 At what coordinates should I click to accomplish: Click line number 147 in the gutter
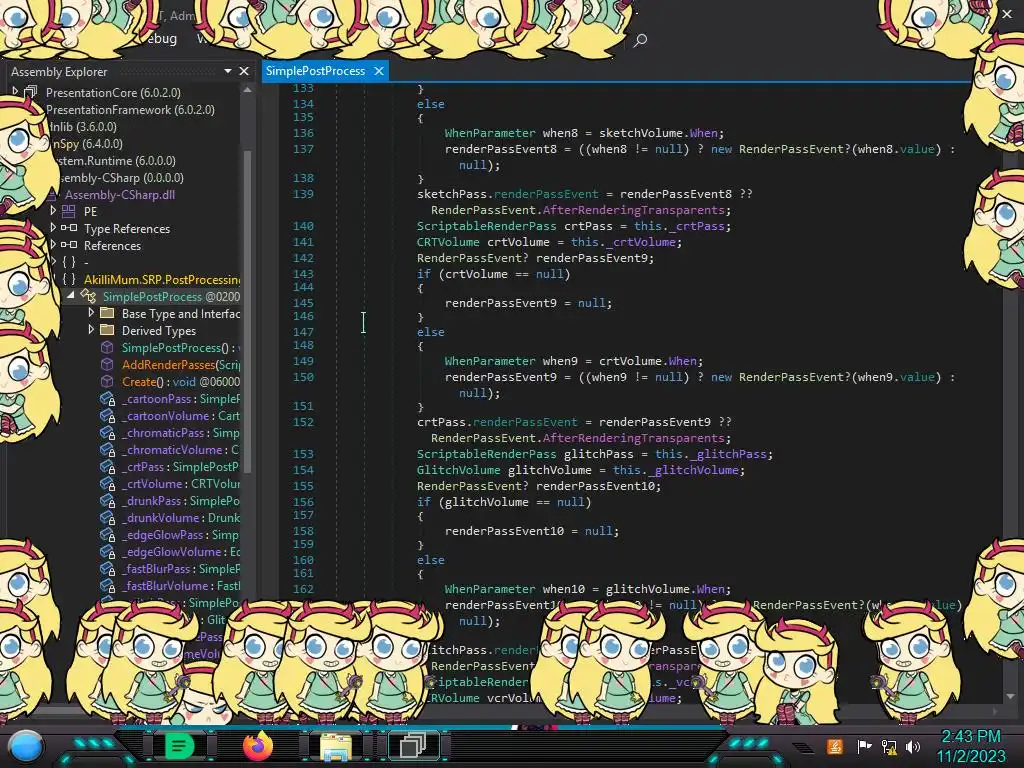pyautogui.click(x=303, y=332)
